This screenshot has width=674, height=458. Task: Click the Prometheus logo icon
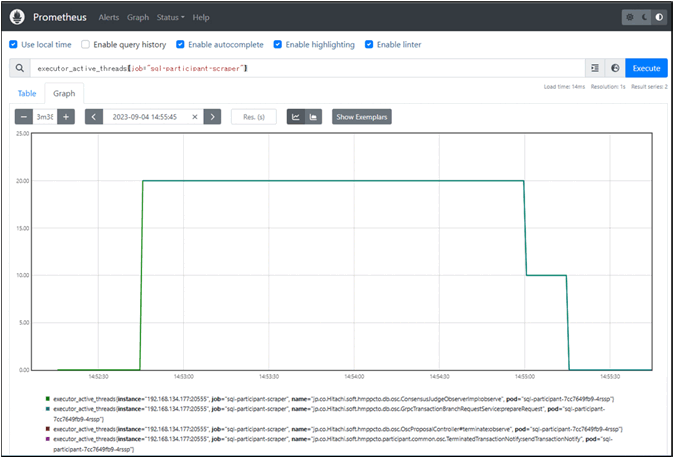coord(18,17)
